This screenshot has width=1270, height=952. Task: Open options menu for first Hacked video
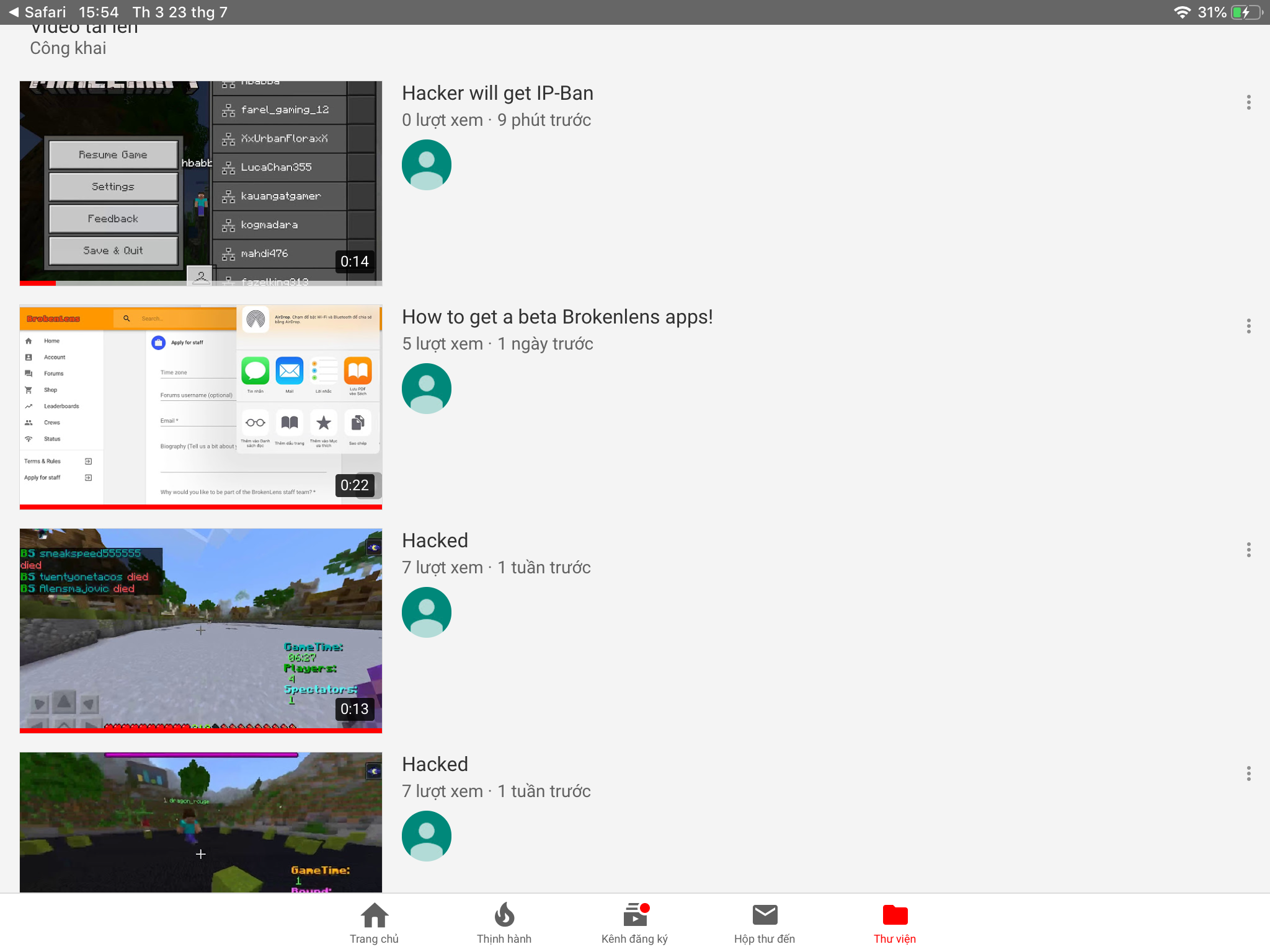point(1248,550)
